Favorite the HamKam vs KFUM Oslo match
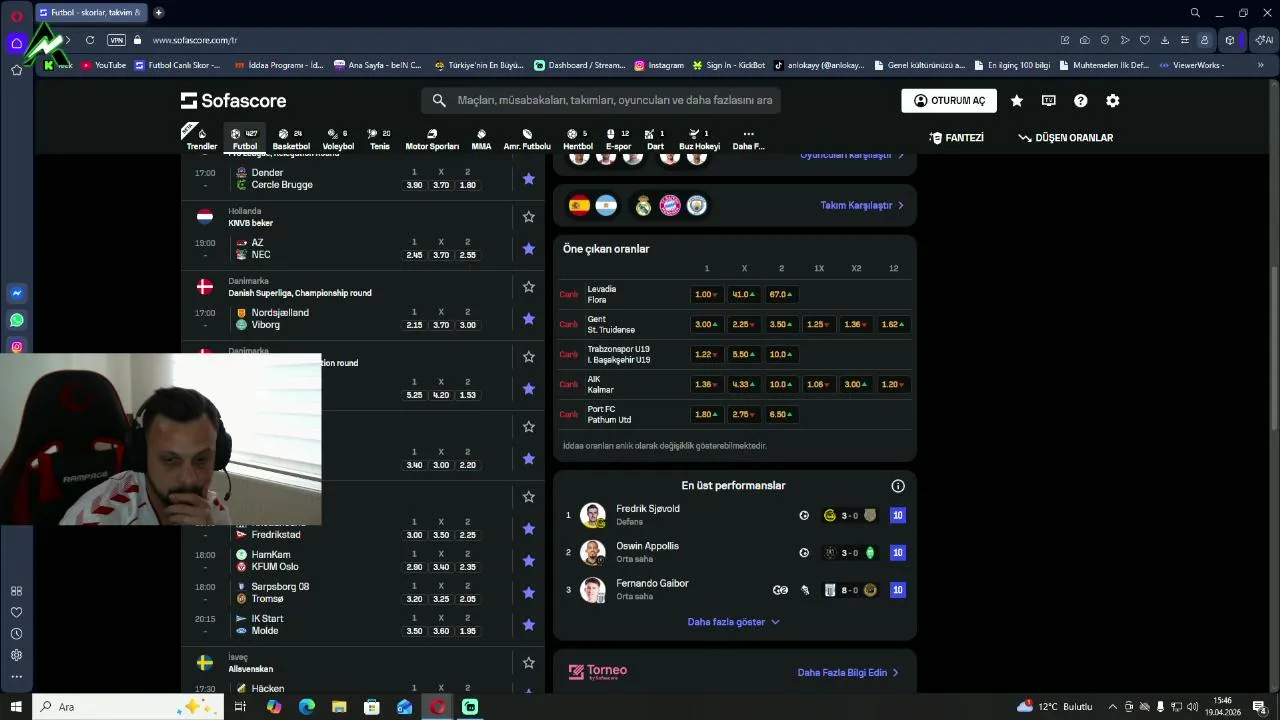The image size is (1280, 720). 529,561
